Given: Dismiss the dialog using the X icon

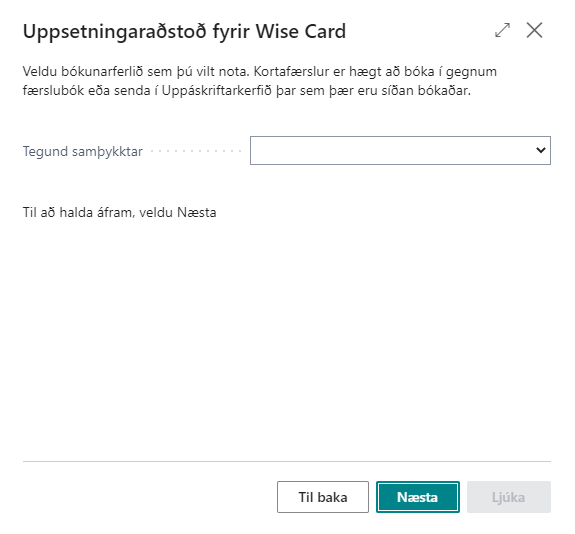Looking at the screenshot, I should (534, 30).
